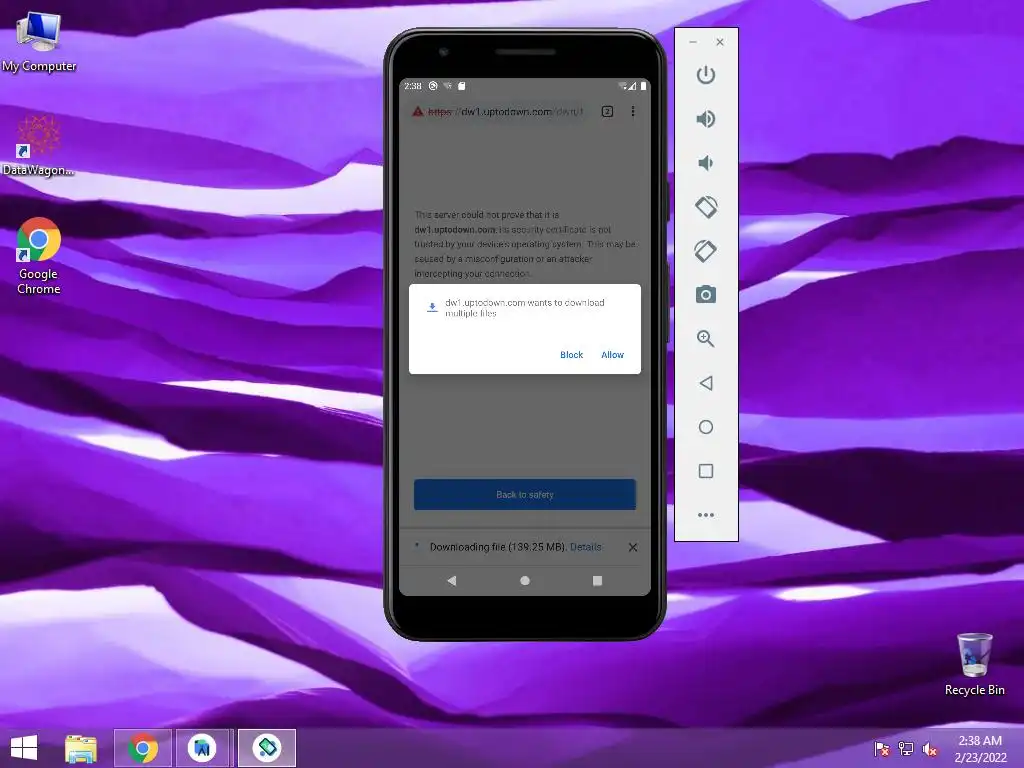The image size is (1024, 768).
Task: Block multiple file downloads in the dialog
Action: 571,355
